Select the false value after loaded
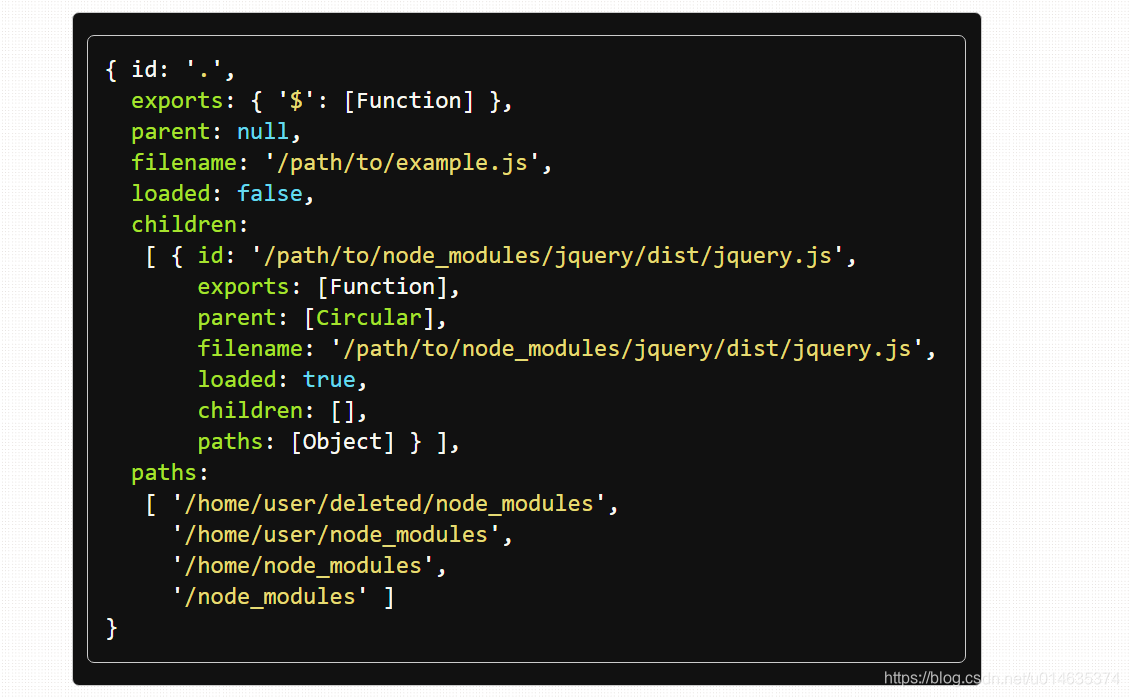Screen dimensions: 1129x697 click(x=269, y=193)
